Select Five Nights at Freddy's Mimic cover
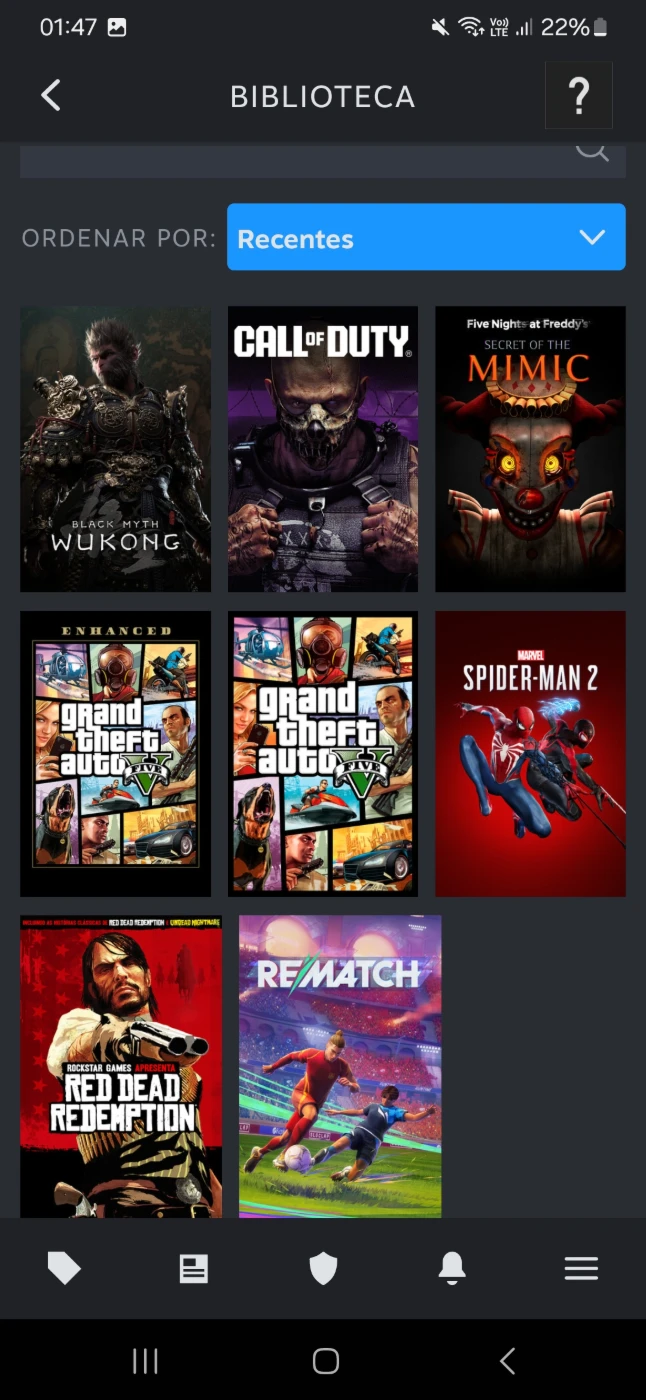 [530, 449]
